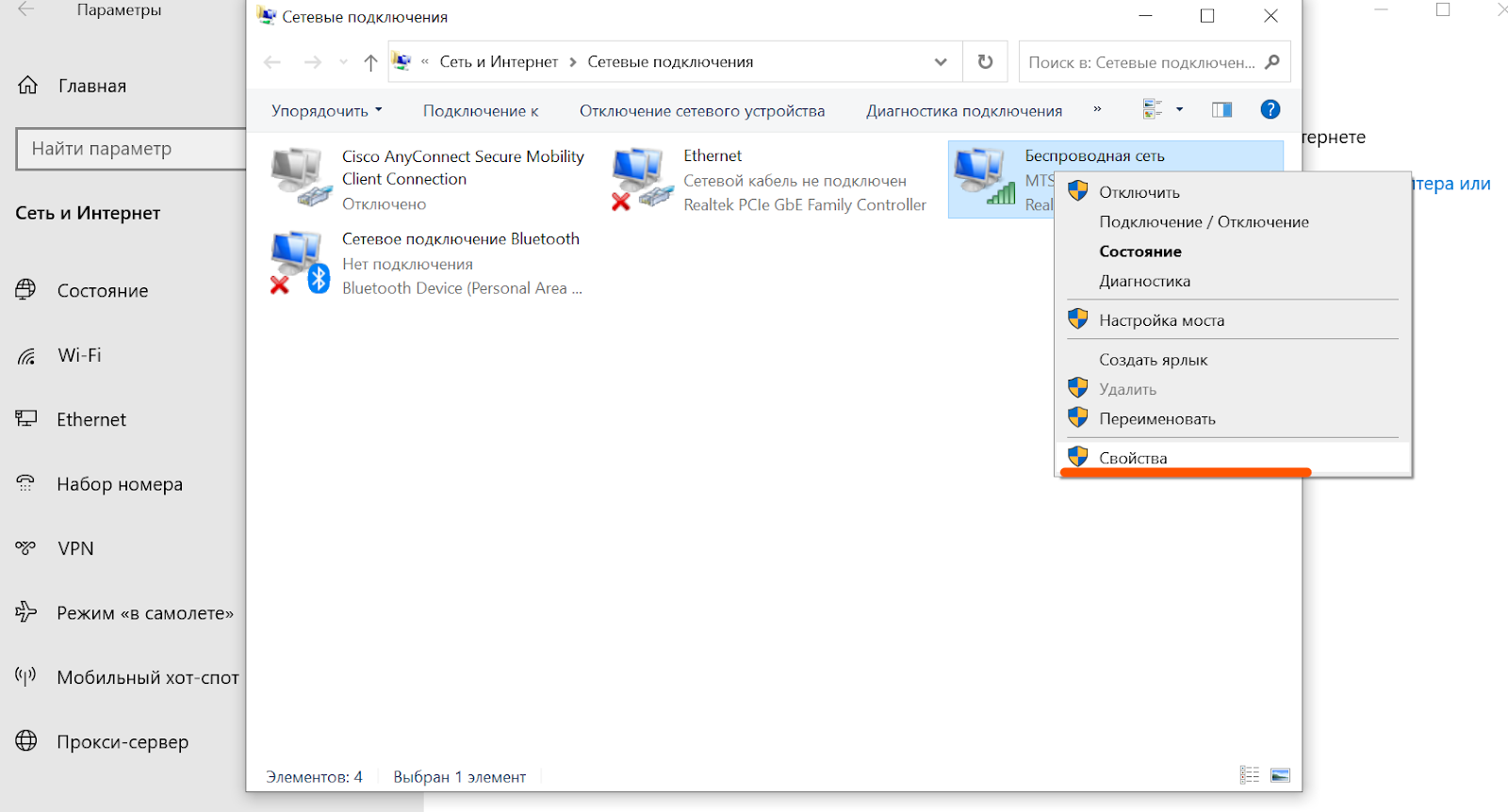The image size is (1508, 812).
Task: Click Отключение сетевого устройства toolbar button
Action: pyautogui.click(x=702, y=110)
